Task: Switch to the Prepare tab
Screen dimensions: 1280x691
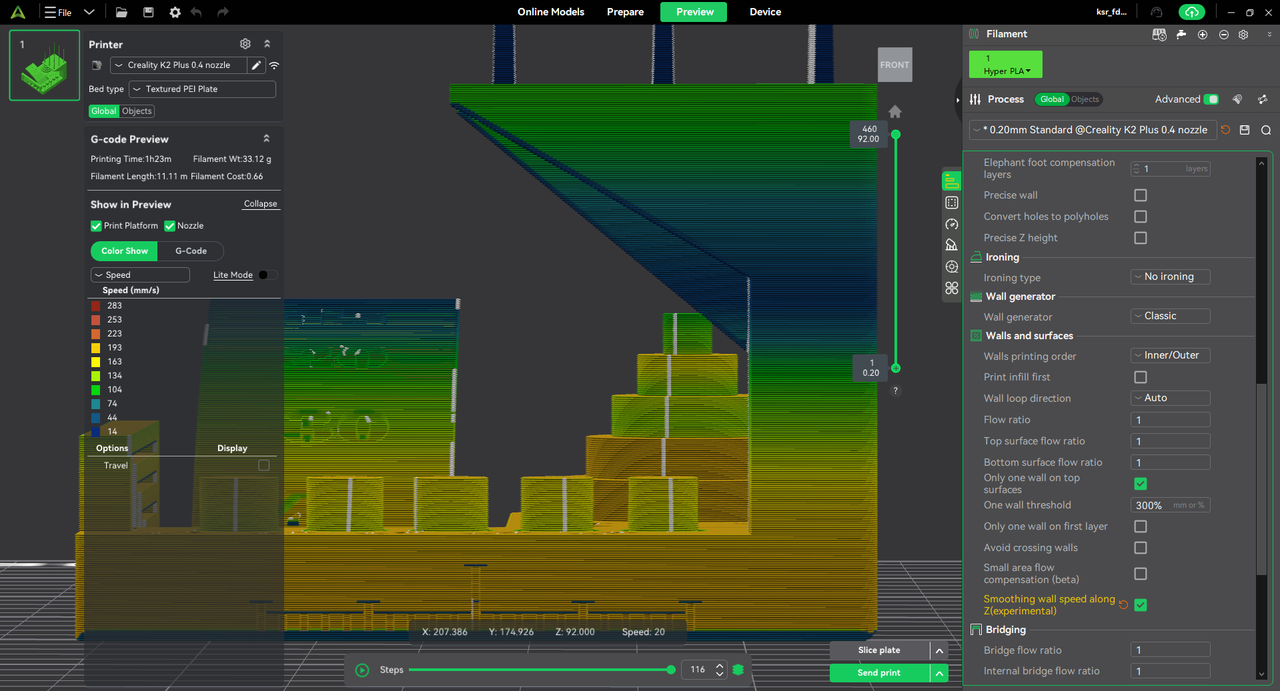Action: (625, 12)
